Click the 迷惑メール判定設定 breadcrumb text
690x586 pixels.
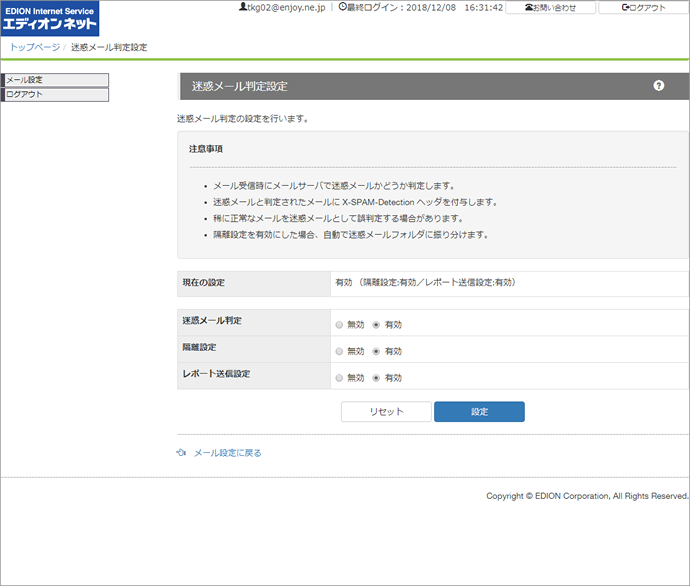pos(109,47)
